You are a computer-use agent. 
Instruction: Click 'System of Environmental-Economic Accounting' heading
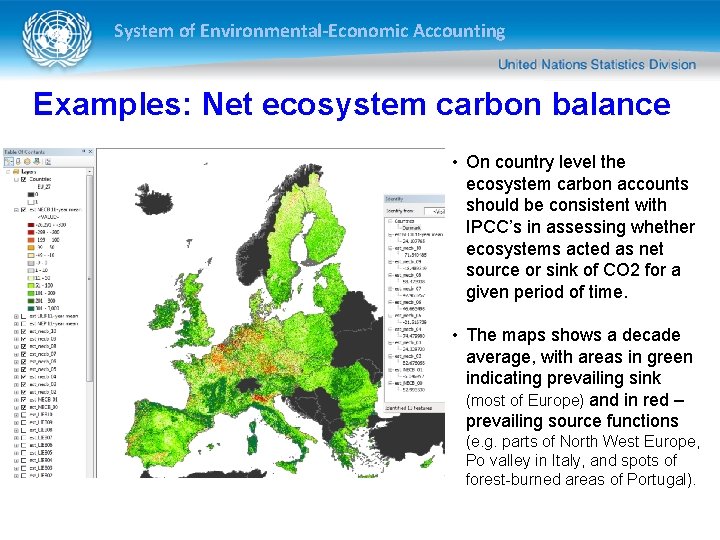(x=309, y=31)
